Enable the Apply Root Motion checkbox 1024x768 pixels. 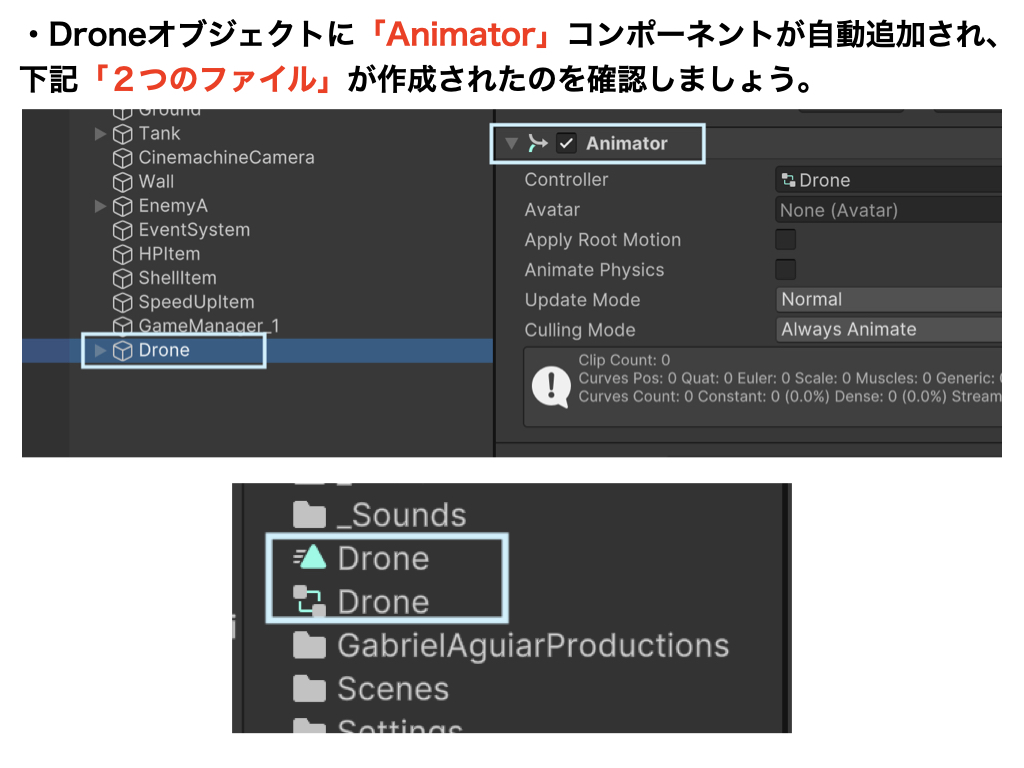click(x=786, y=240)
